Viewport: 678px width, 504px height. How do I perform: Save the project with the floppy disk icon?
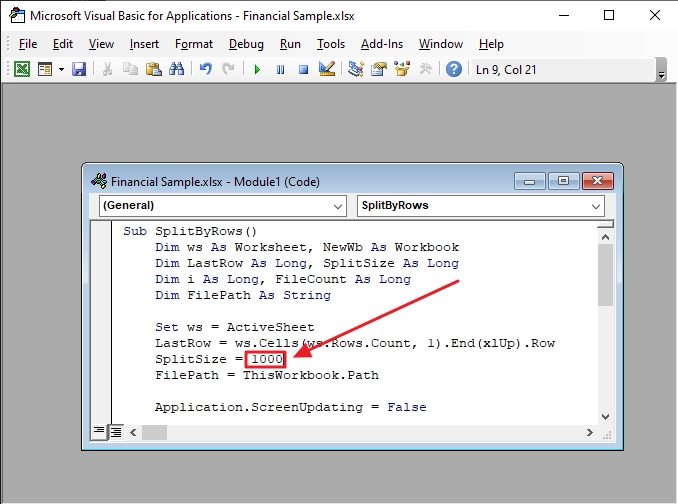79,69
